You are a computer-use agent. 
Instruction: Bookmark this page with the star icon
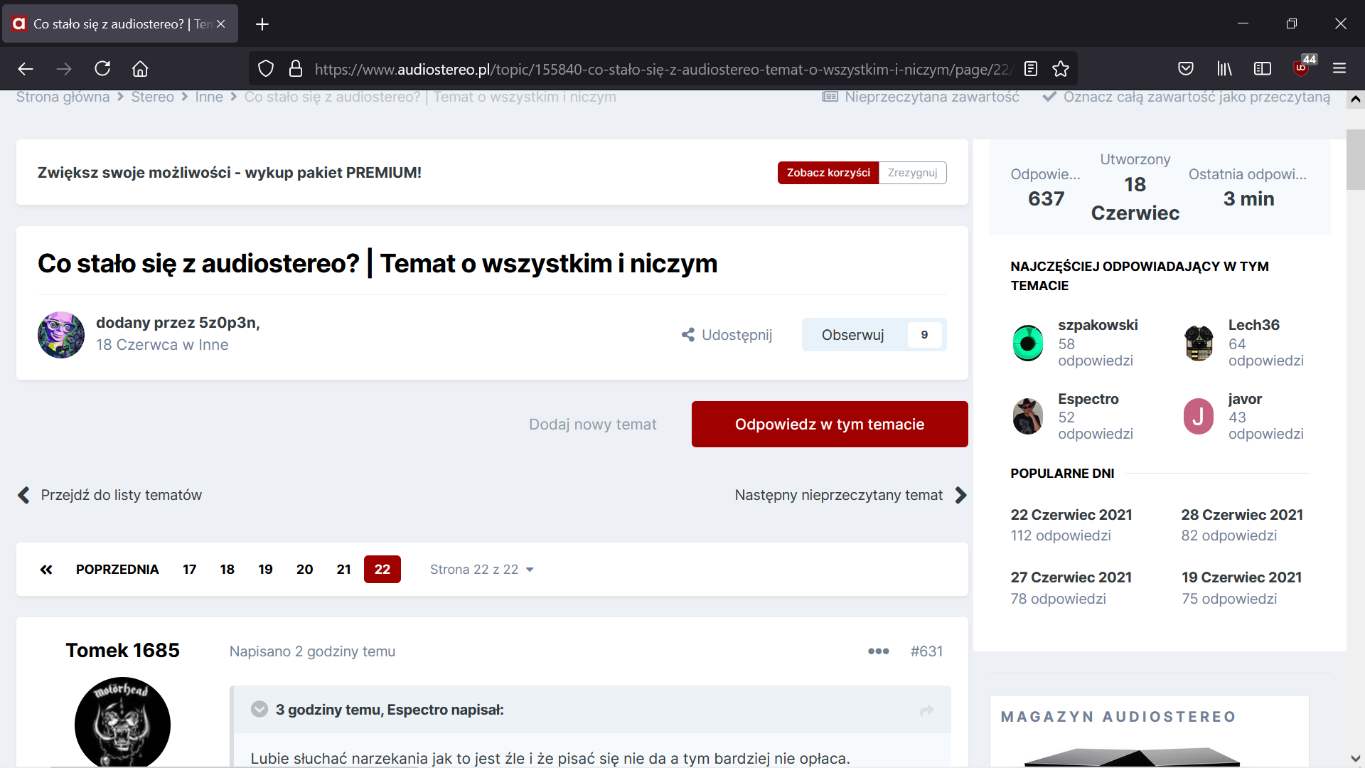point(1061,69)
